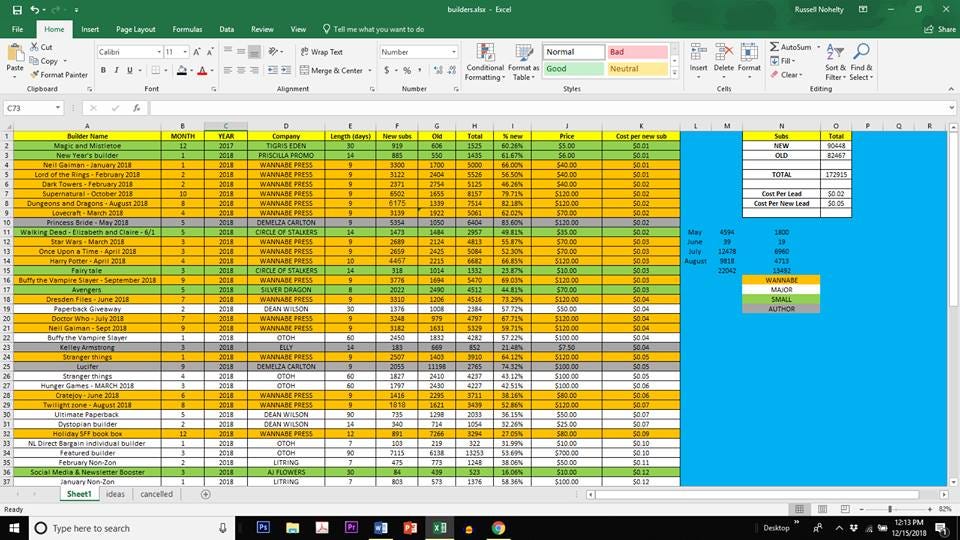
Task: Click the Save icon in the title bar
Action: click(x=17, y=10)
